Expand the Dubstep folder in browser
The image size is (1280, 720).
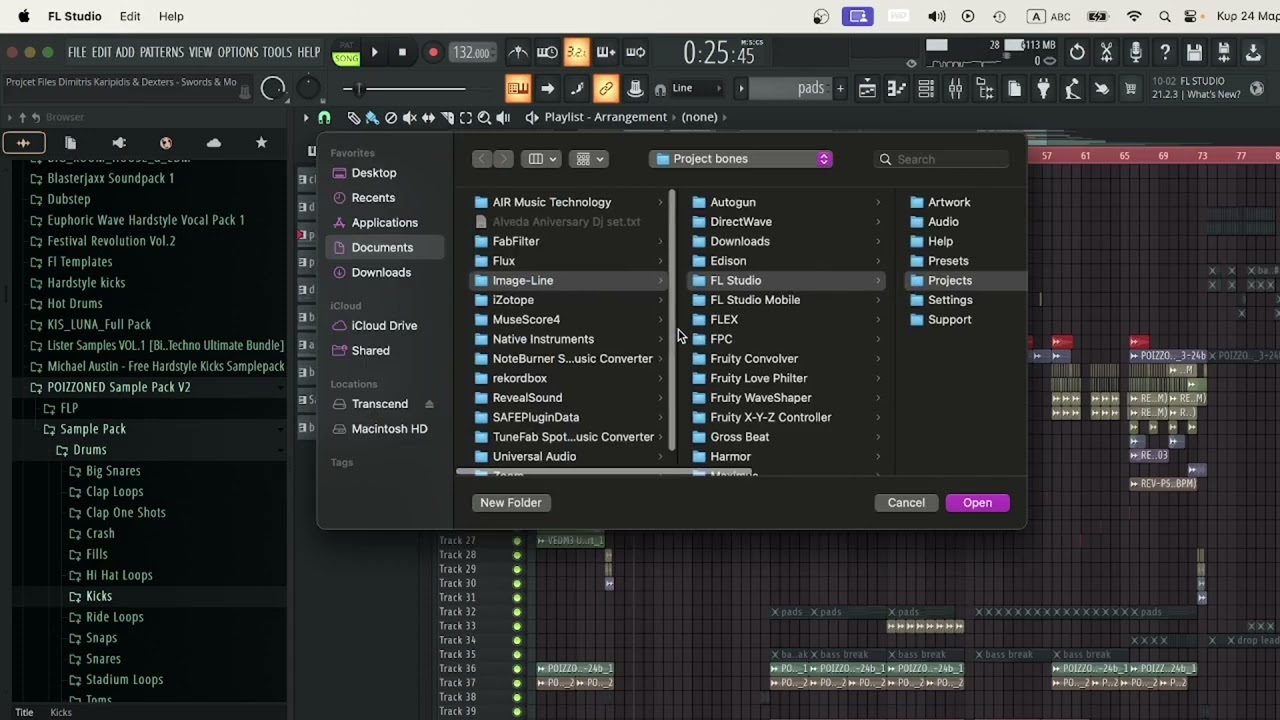click(68, 199)
